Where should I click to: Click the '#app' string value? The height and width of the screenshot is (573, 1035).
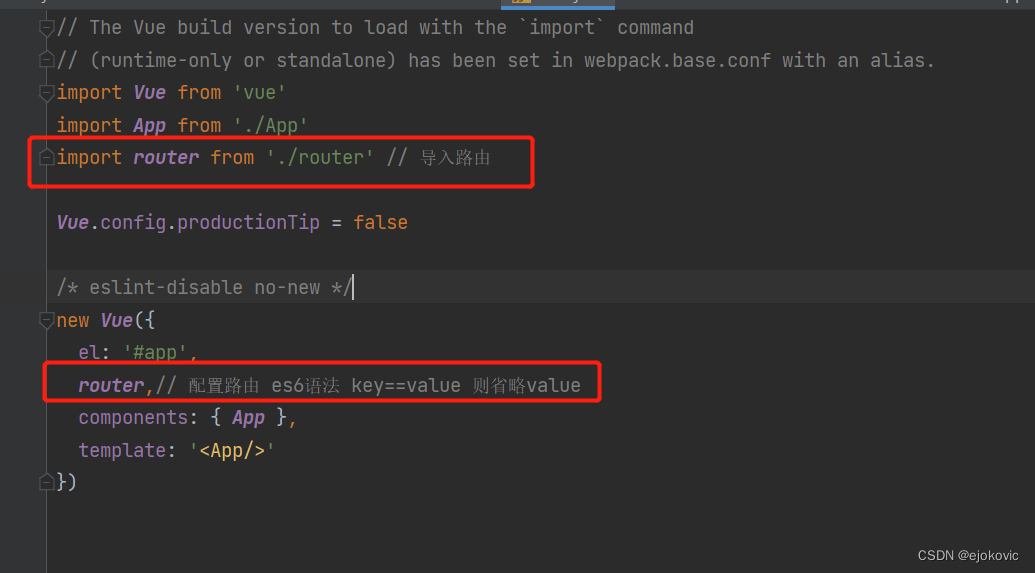[155, 353]
